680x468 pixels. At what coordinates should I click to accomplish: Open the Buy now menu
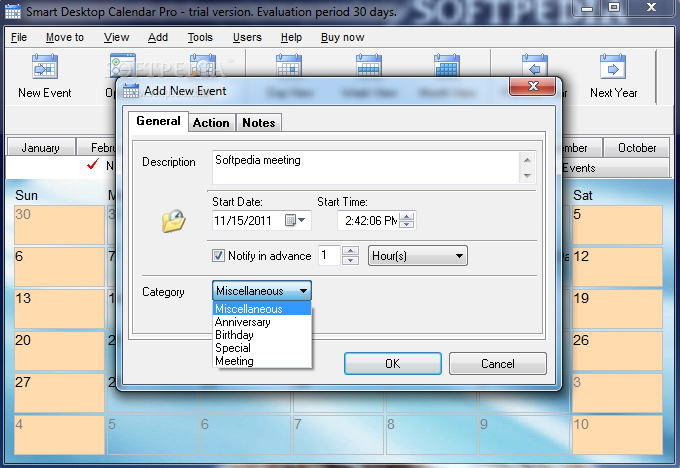coord(342,37)
